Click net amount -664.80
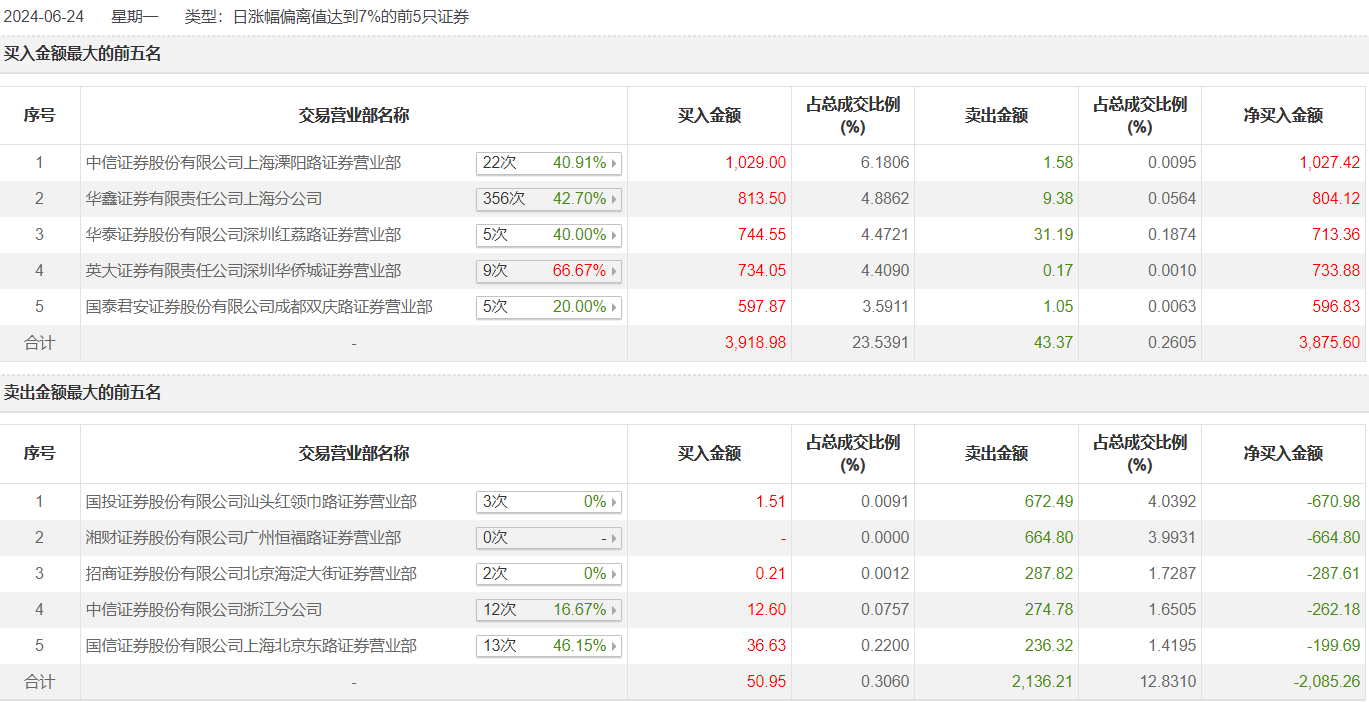The height and width of the screenshot is (702, 1369). click(x=1334, y=538)
